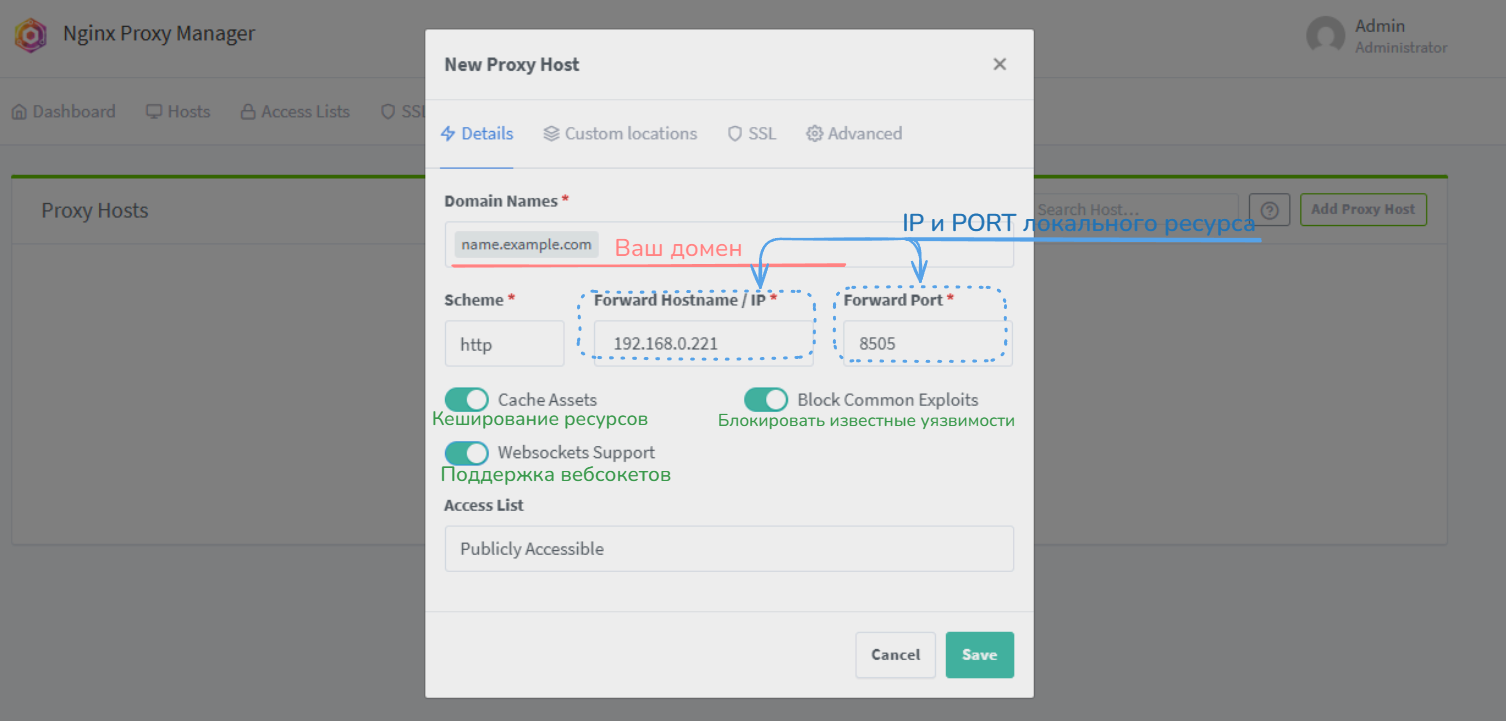Click the Search Host input field
1506x721 pixels.
tap(1134, 210)
